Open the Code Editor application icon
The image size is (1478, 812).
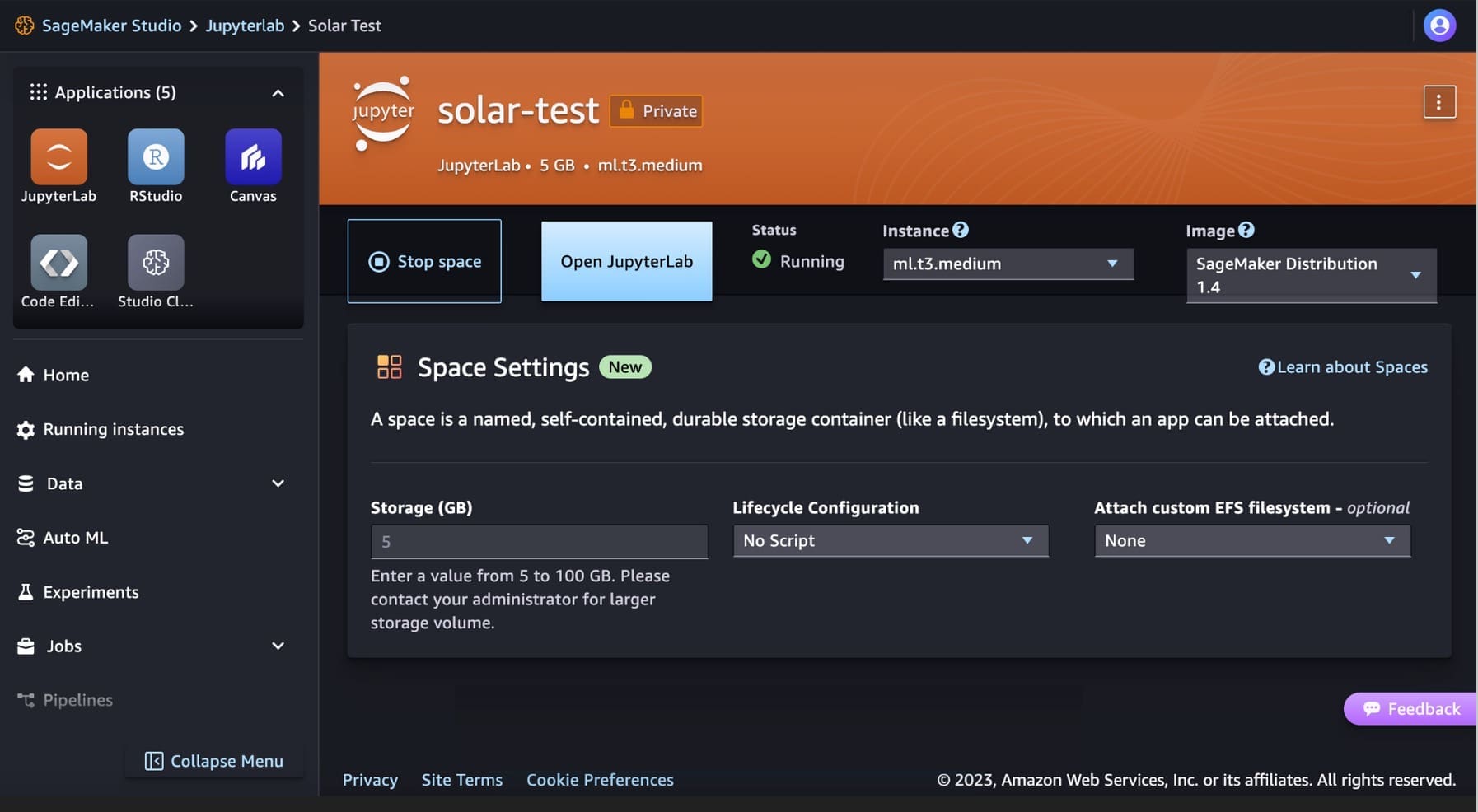pos(58,262)
